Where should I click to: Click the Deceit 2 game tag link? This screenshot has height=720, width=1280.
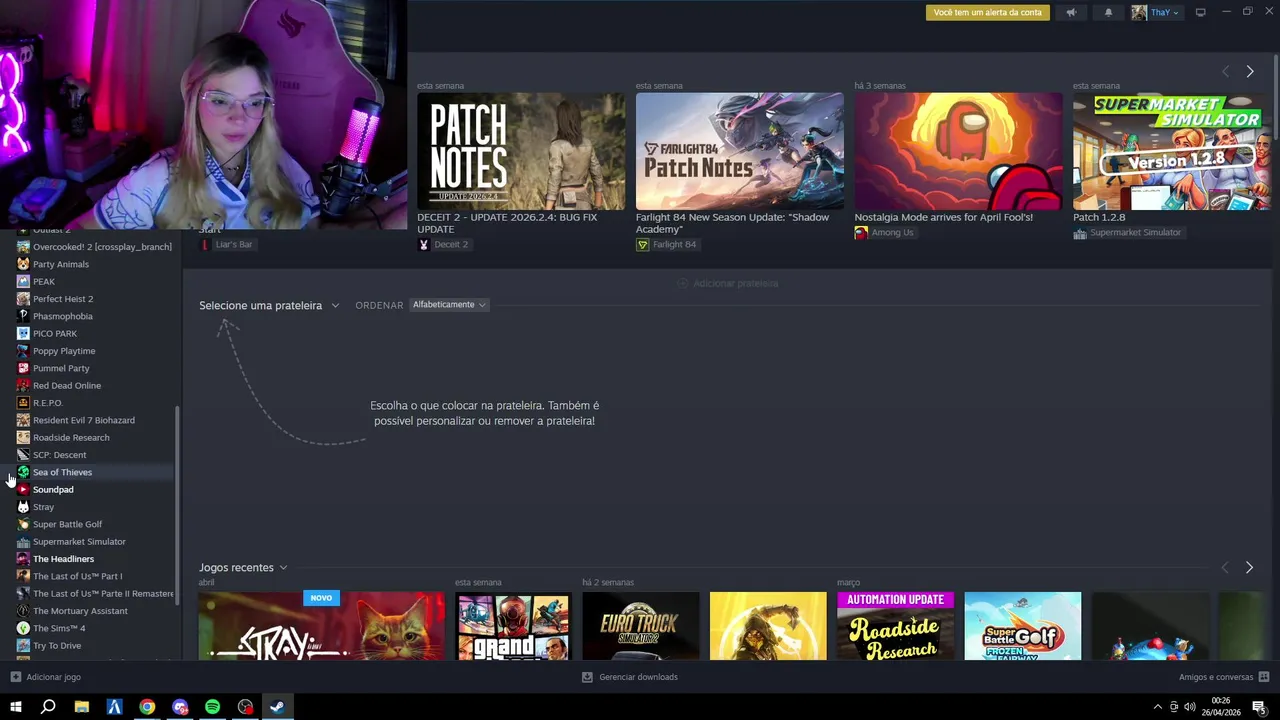(443, 244)
